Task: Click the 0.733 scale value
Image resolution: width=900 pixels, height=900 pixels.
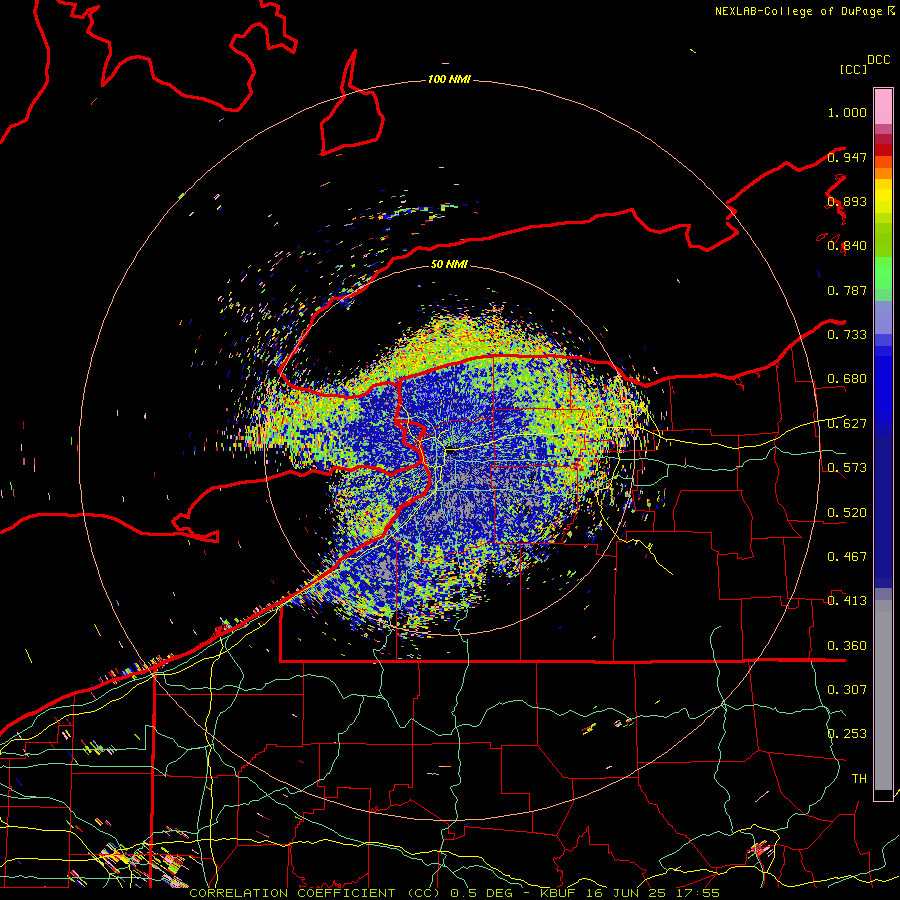Action: [847, 335]
